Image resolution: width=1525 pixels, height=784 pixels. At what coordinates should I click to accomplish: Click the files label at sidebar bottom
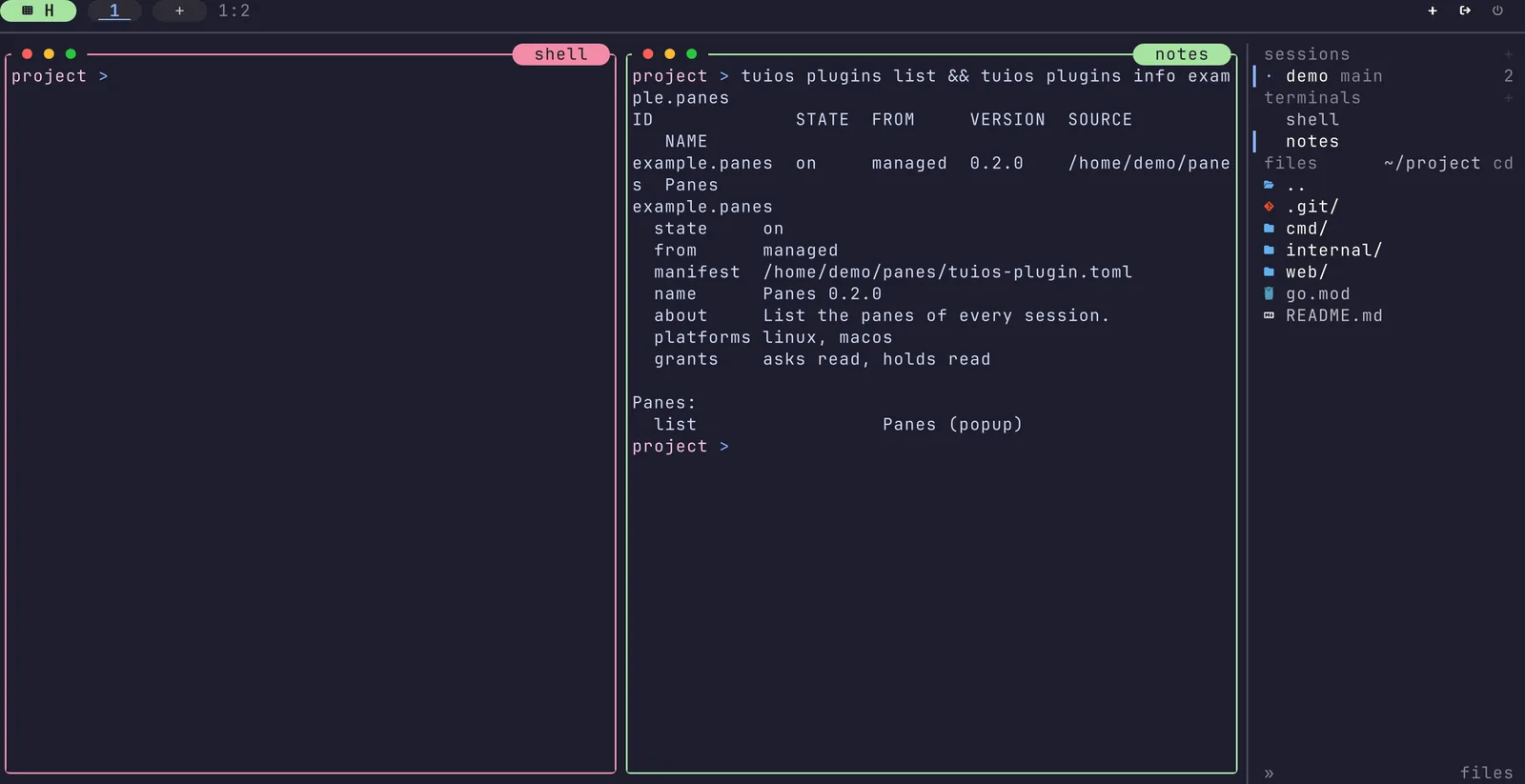tap(1487, 773)
